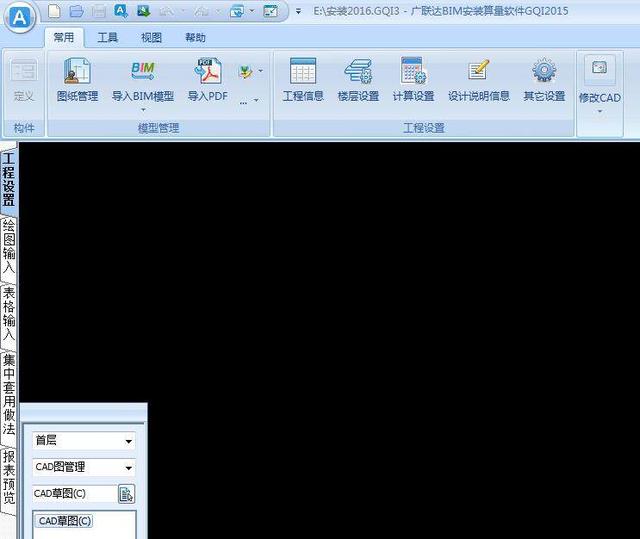The height and width of the screenshot is (539, 640).
Task: Click the blue A quick-access icon
Action: click(121, 11)
